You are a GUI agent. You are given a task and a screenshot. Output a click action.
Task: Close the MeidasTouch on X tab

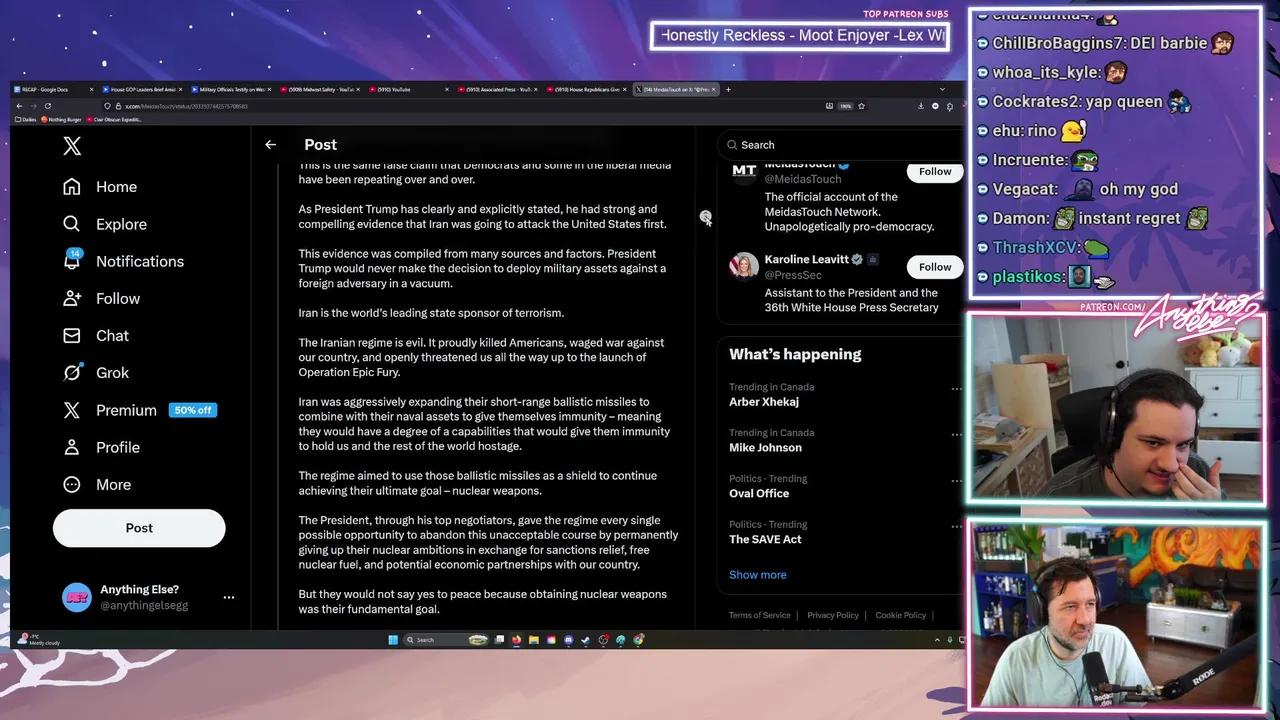(714, 89)
